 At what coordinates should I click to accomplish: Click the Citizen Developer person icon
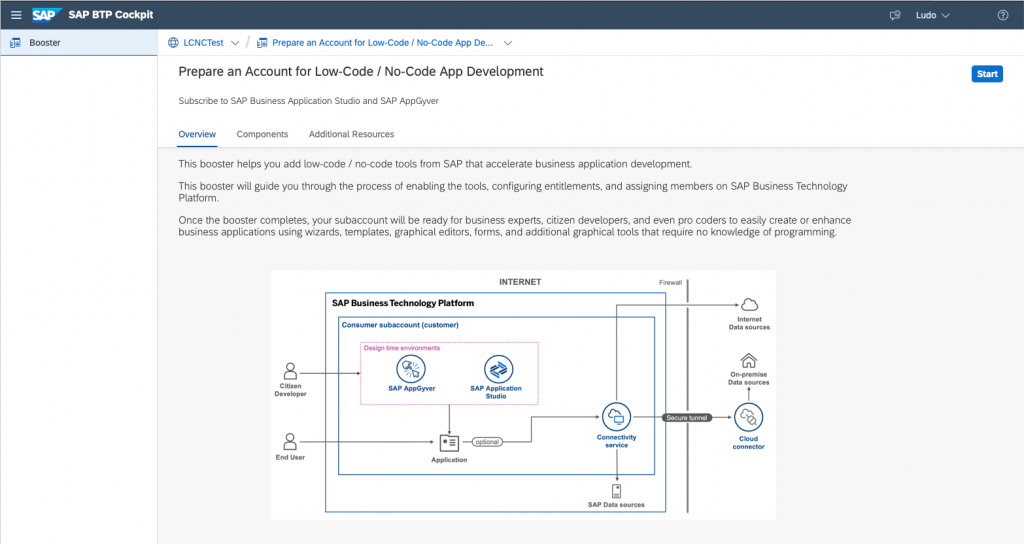290,371
